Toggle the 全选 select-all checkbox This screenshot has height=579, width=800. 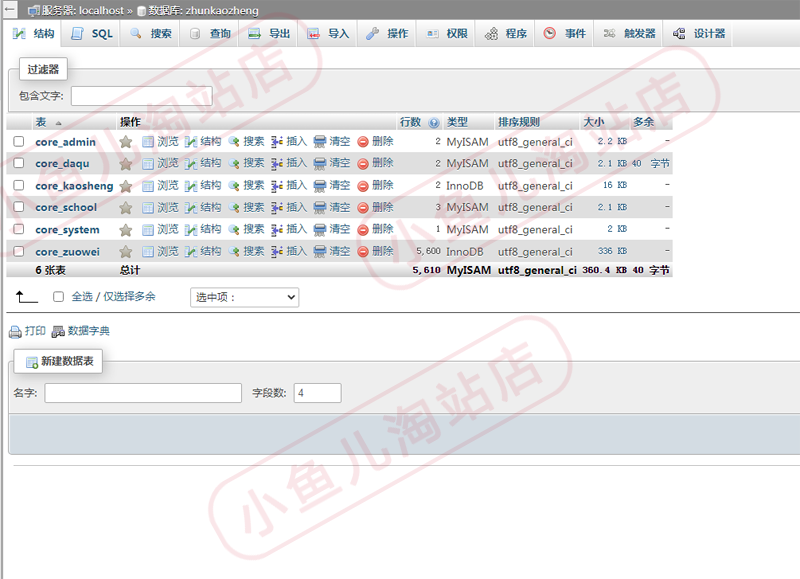[59, 296]
